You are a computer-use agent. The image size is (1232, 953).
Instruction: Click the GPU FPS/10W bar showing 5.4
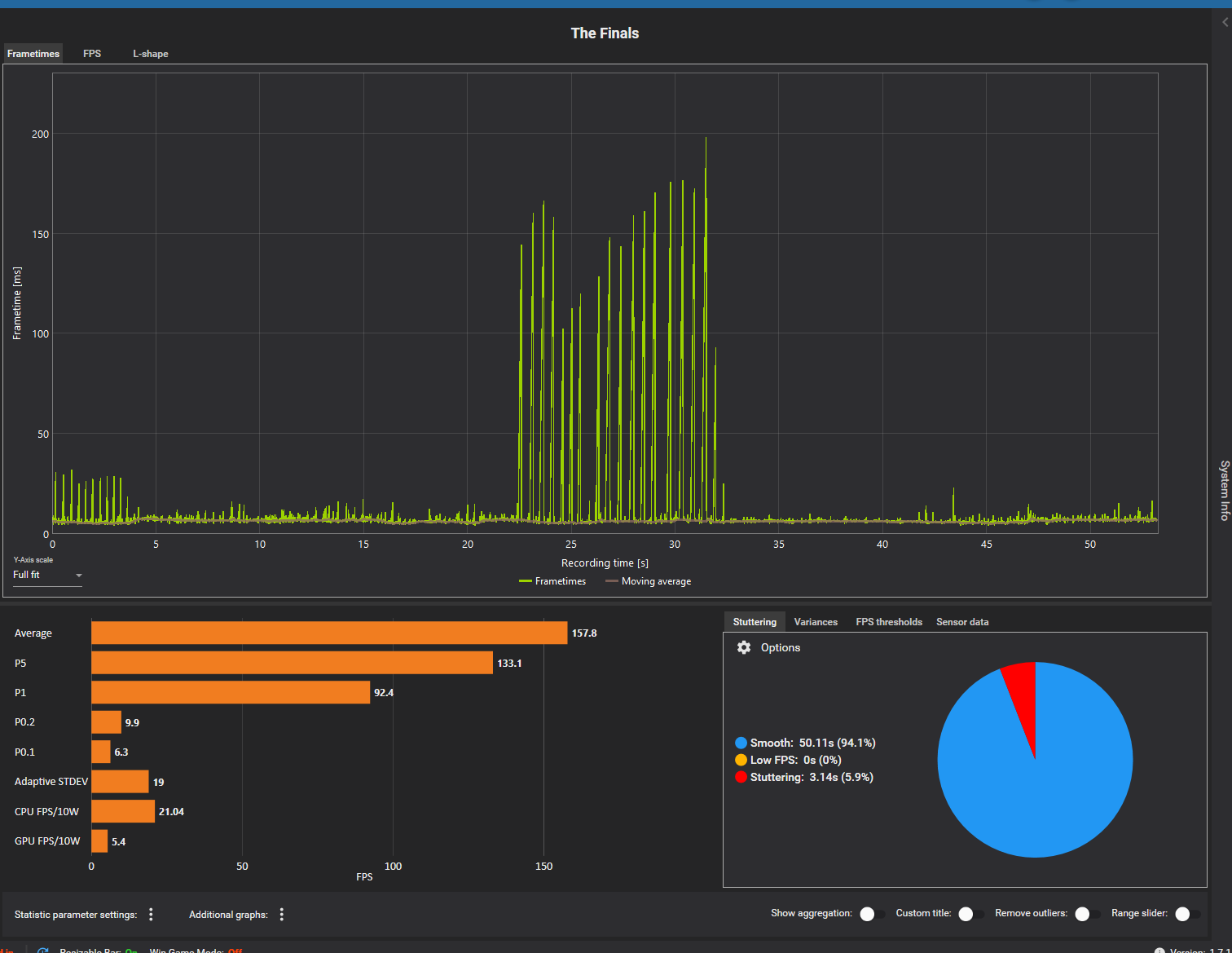(99, 841)
